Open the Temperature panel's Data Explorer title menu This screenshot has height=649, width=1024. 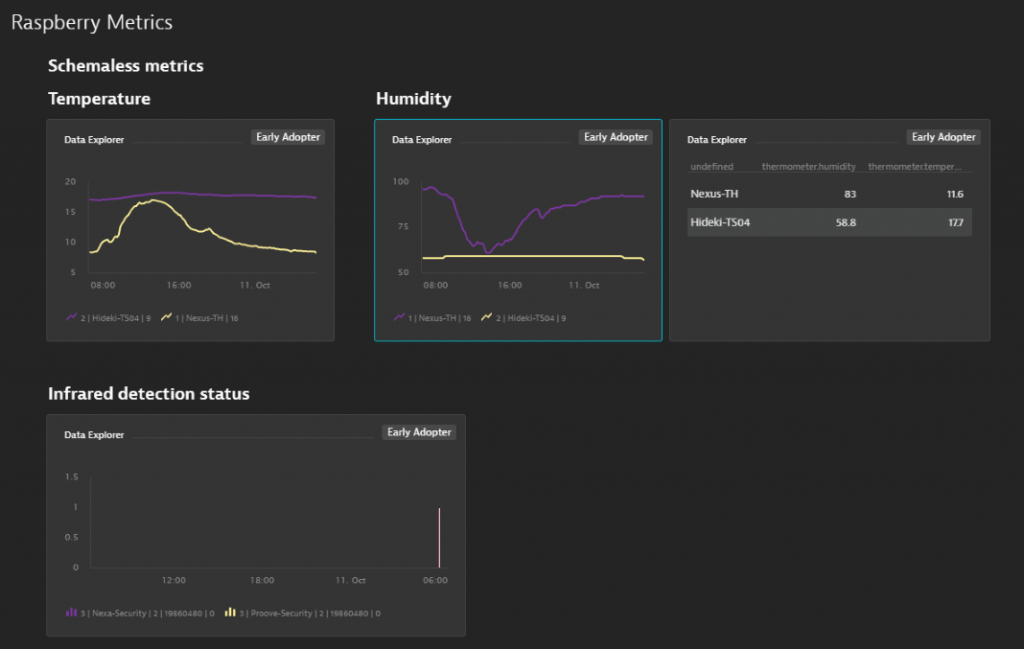tap(93, 140)
